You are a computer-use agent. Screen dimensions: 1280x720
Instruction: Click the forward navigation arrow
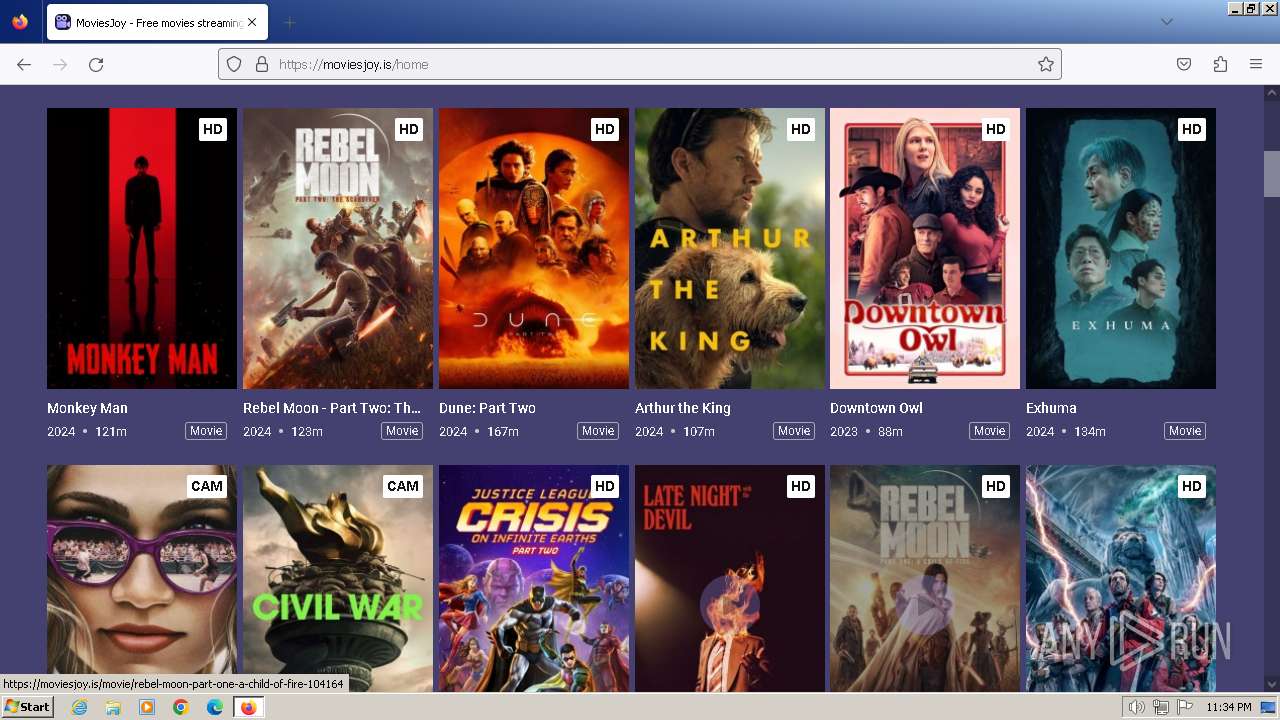coord(60,64)
